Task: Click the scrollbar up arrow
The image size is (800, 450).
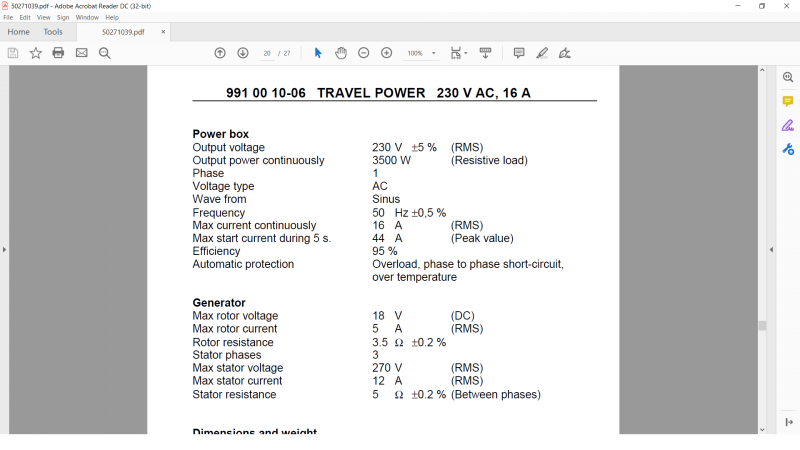Action: point(762,70)
